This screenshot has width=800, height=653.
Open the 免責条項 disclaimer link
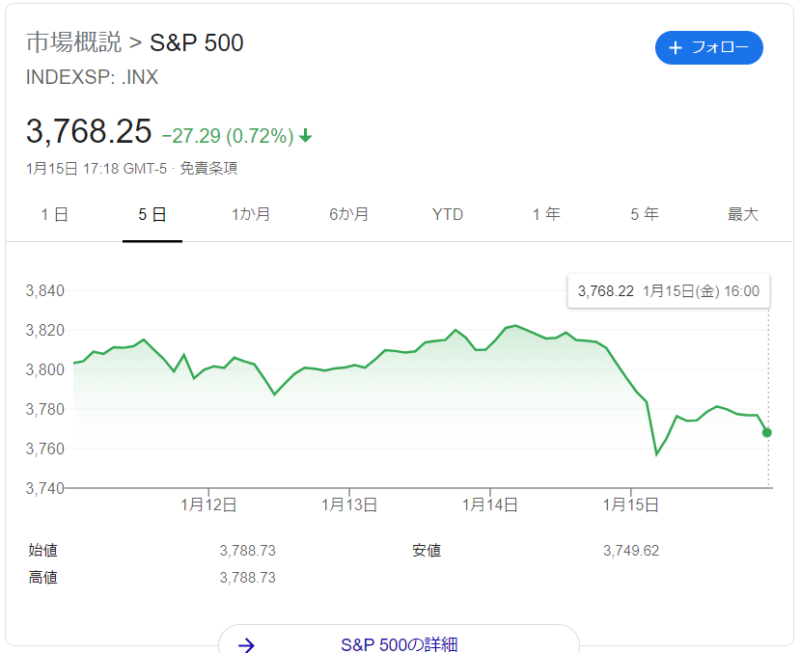tap(209, 169)
